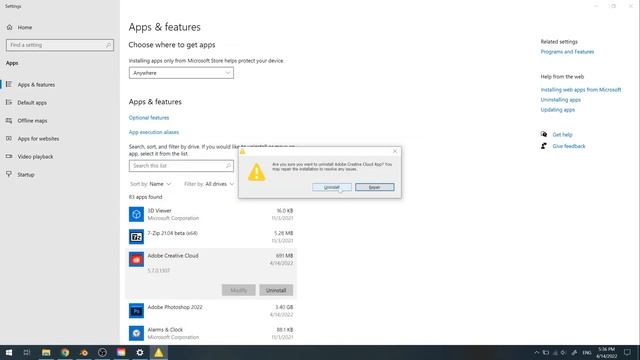This screenshot has height=360, width=640.
Task: Open Default apps section
Action: tap(32, 102)
